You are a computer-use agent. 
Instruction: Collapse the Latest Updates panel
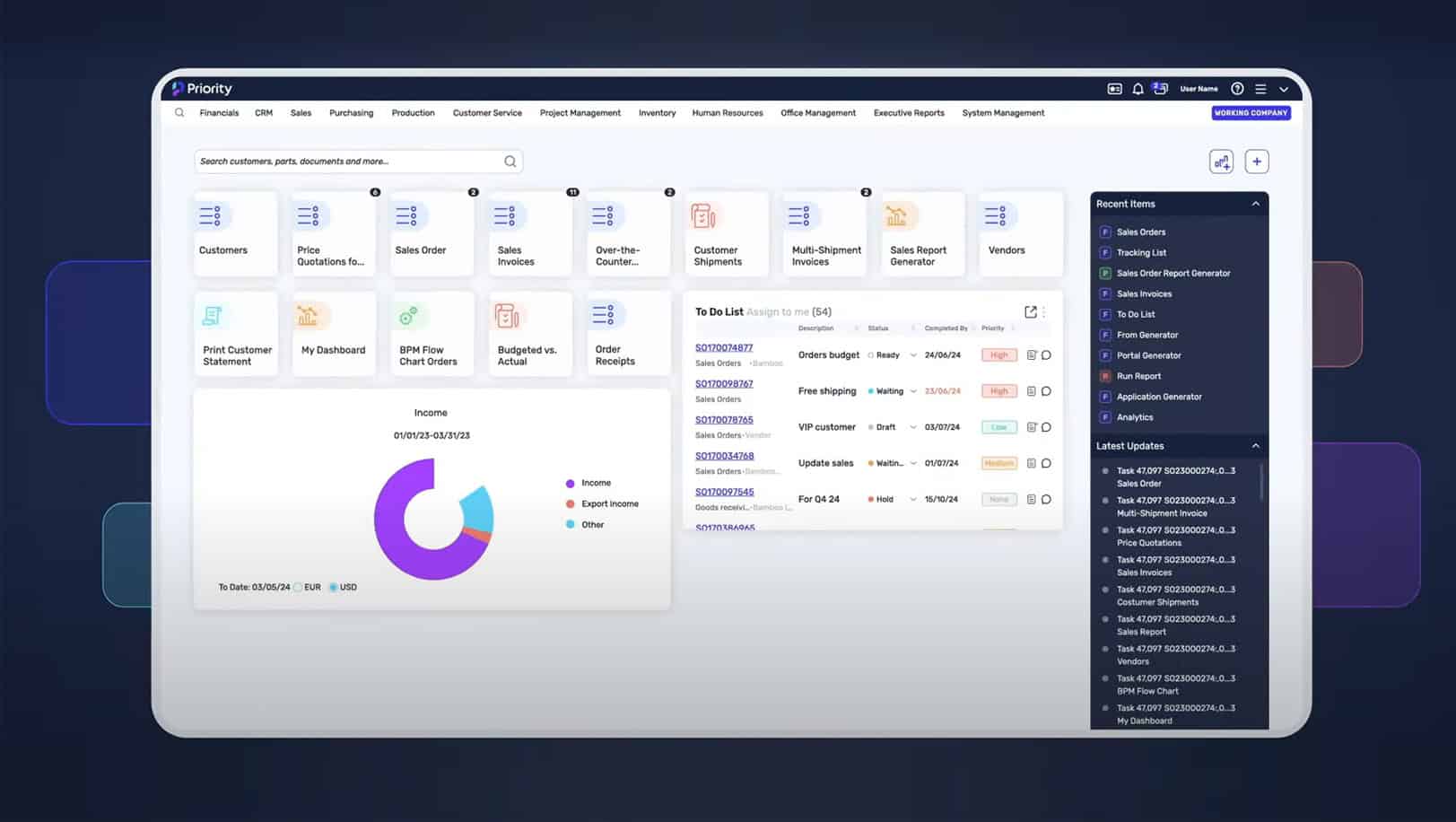(x=1256, y=446)
